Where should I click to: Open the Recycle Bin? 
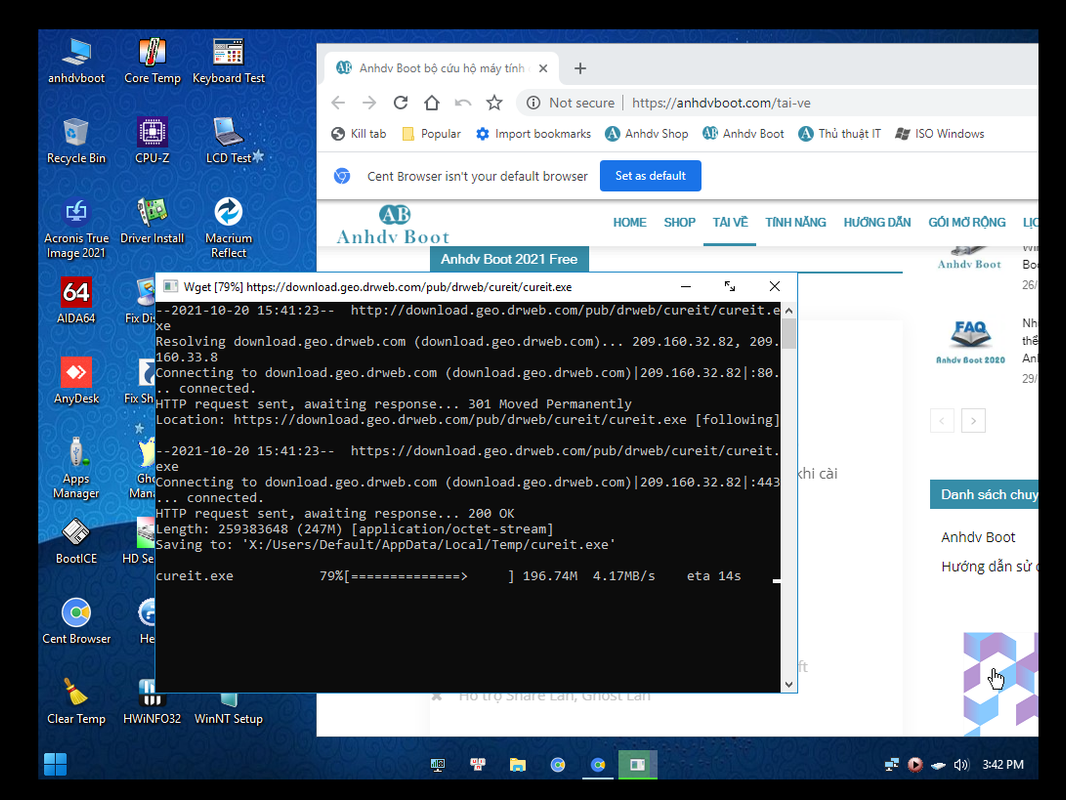coord(76,141)
